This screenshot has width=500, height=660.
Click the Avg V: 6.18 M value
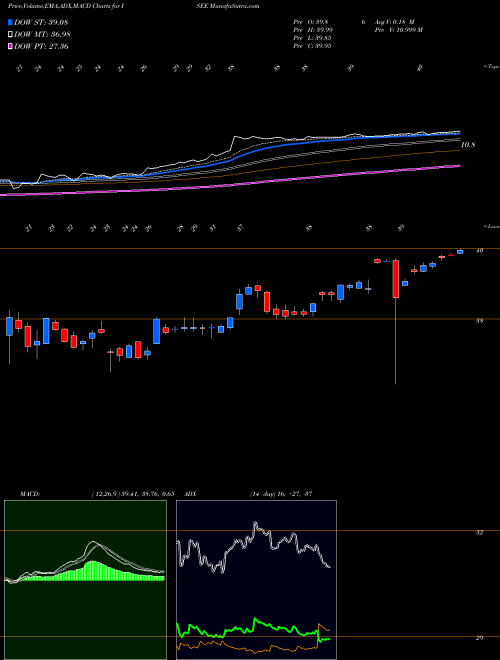coord(395,22)
